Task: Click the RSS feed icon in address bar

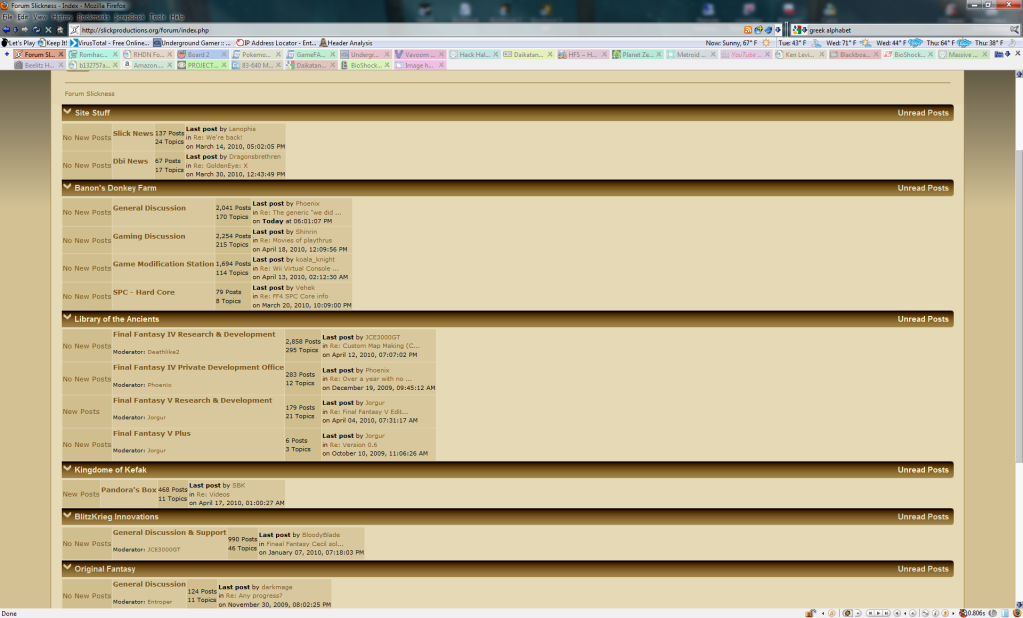Action: click(x=749, y=30)
